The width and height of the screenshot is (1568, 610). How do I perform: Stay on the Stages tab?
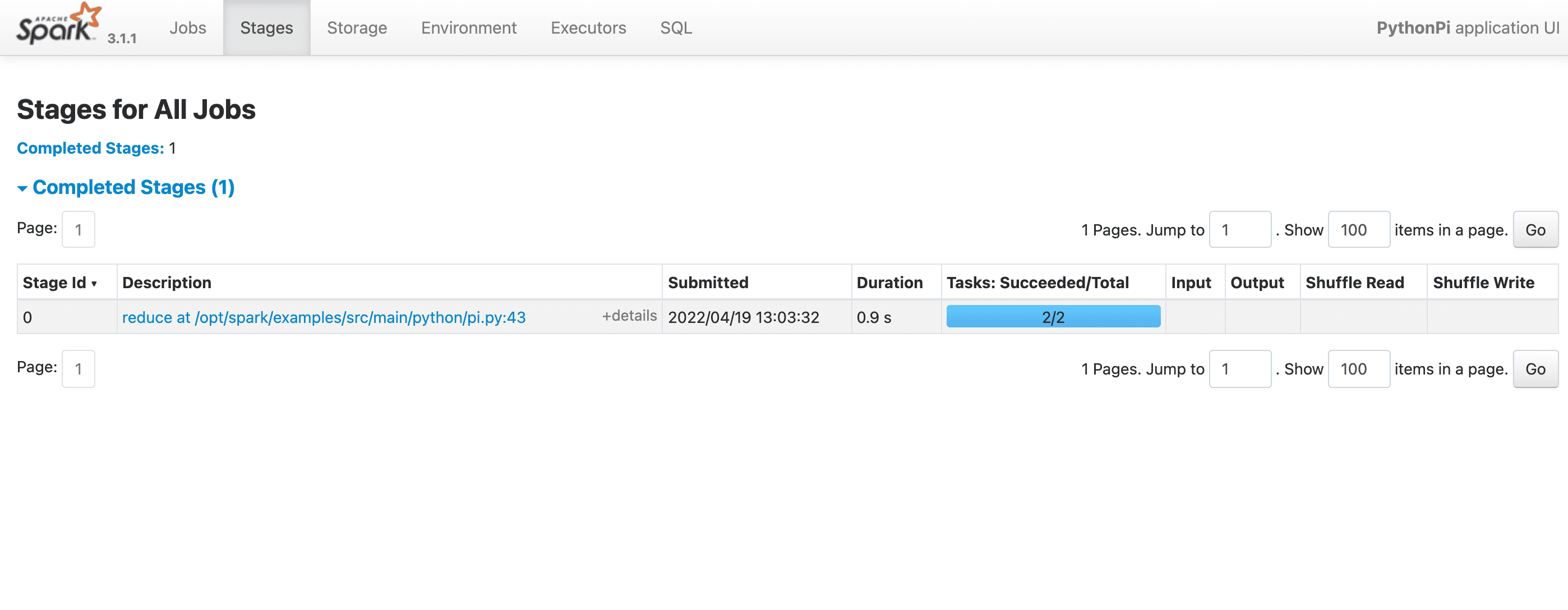click(266, 27)
